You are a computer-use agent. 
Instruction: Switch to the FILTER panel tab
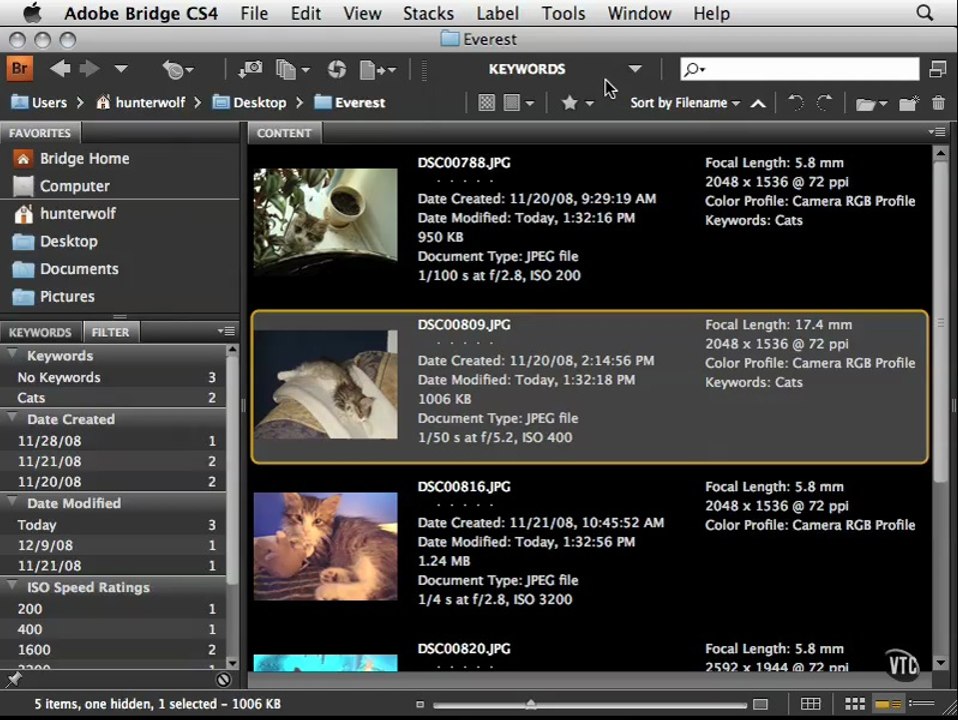(111, 332)
